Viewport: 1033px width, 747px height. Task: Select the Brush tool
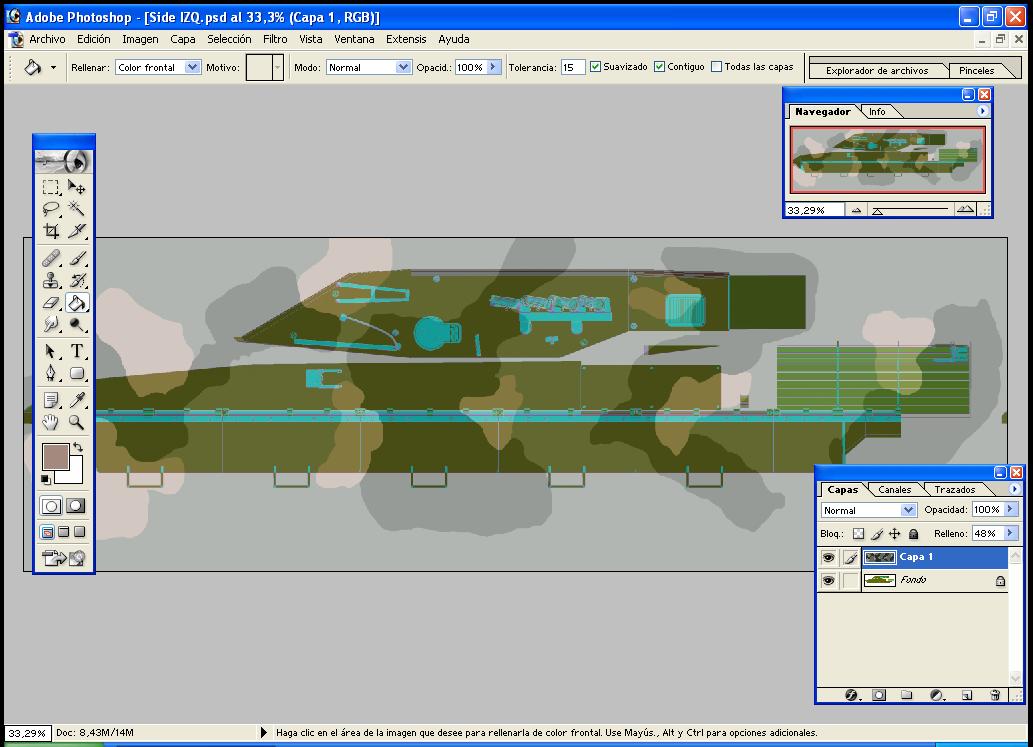tap(76, 258)
